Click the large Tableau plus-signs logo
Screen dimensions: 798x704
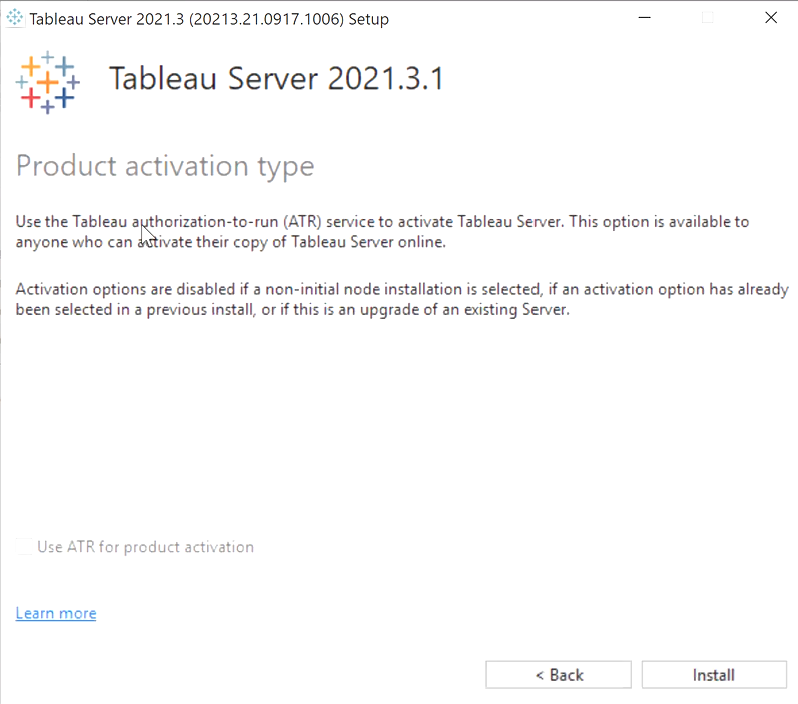pos(47,82)
